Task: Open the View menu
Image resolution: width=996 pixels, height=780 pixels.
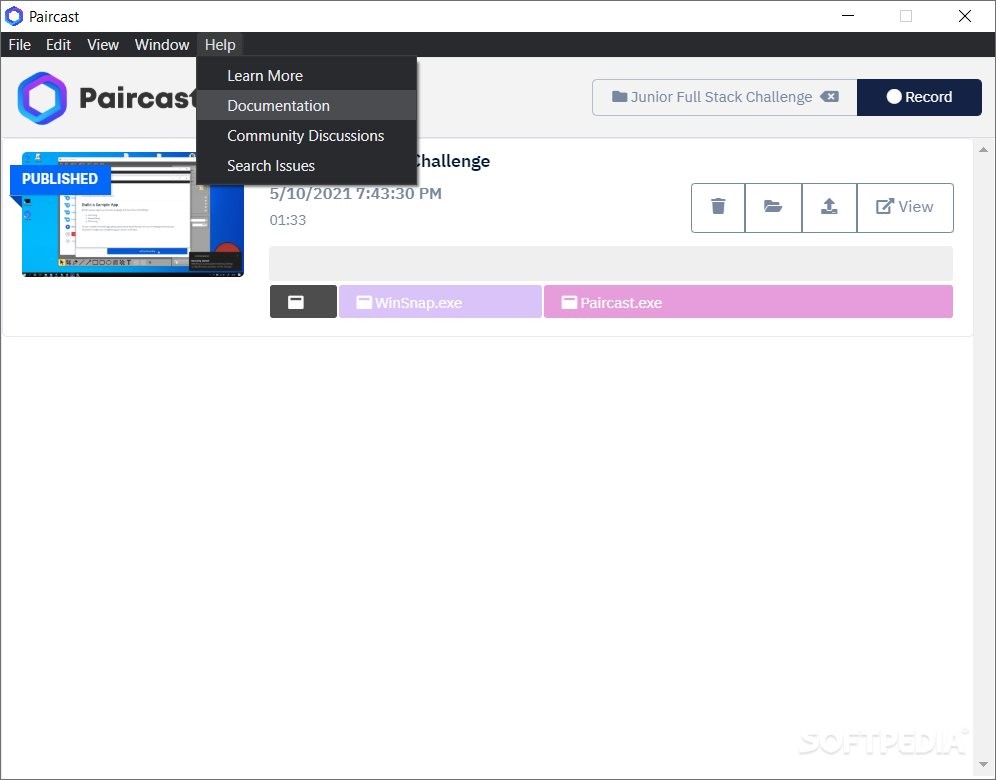Action: 103,45
